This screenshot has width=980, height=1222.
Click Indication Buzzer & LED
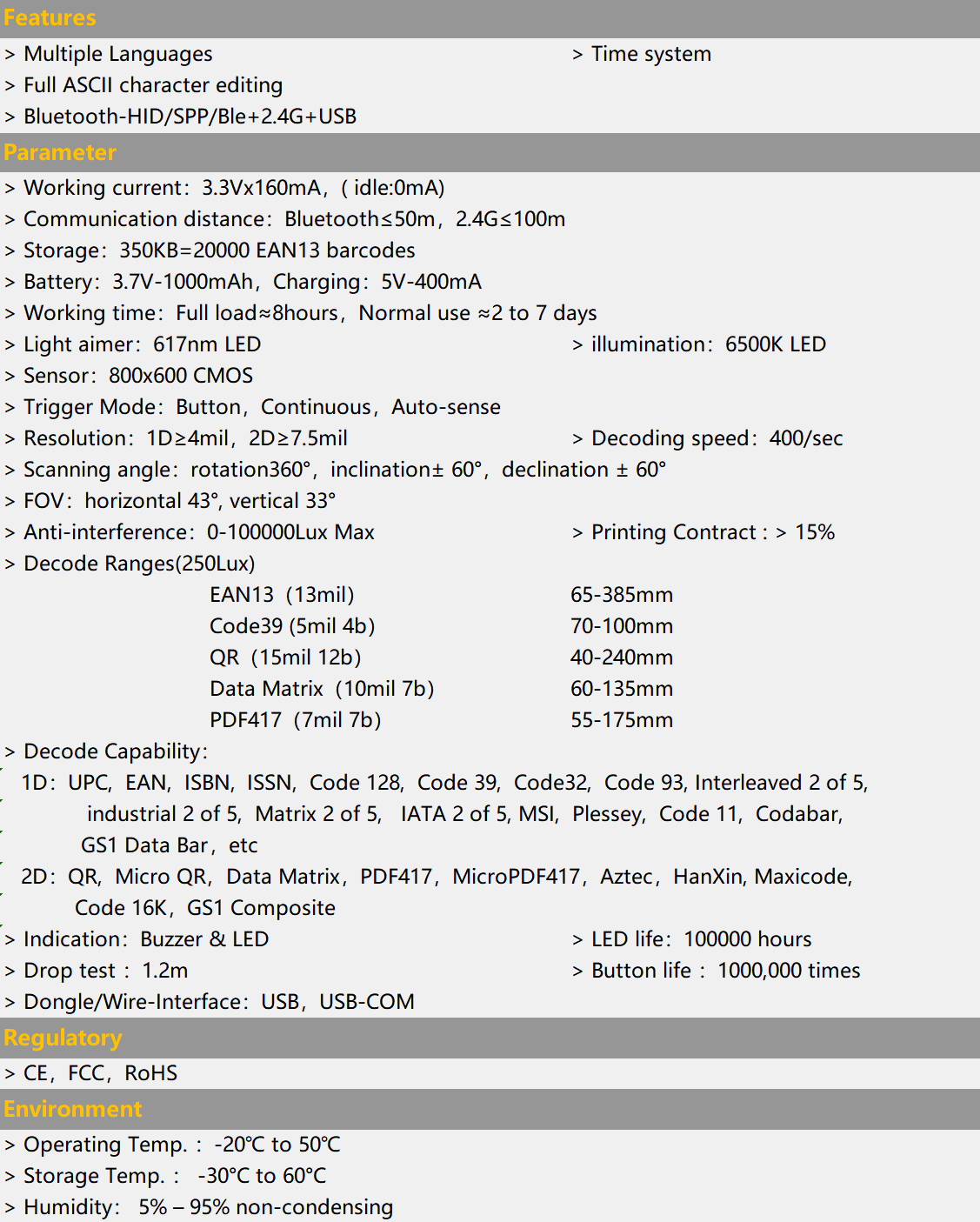137,939
